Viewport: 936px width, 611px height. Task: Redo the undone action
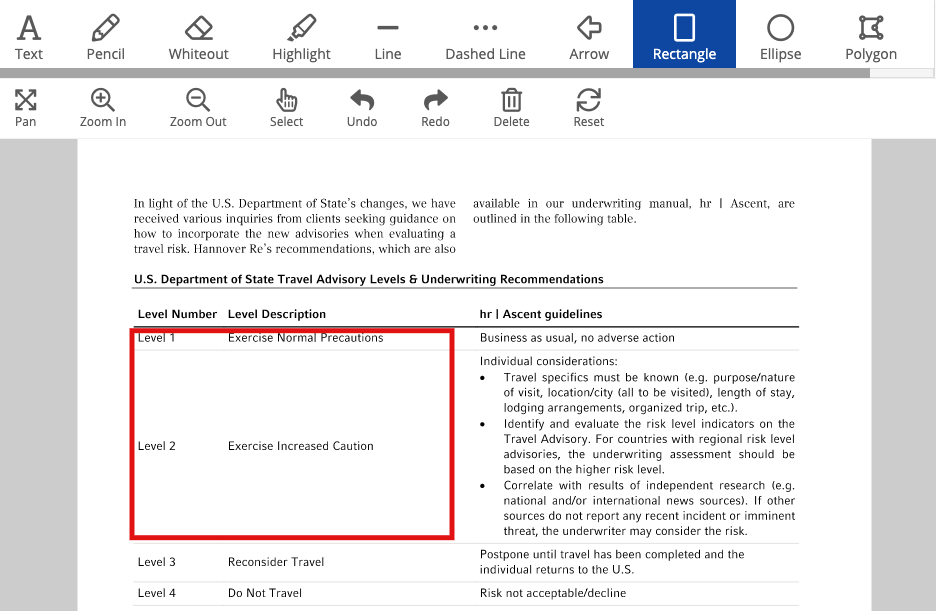point(435,104)
